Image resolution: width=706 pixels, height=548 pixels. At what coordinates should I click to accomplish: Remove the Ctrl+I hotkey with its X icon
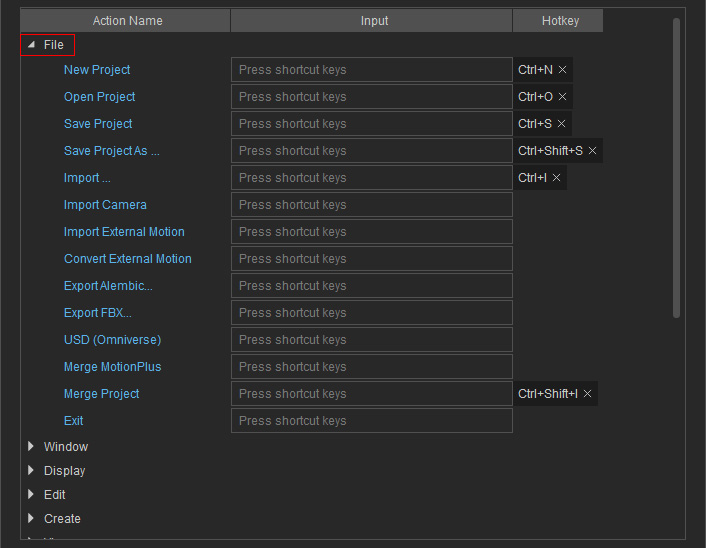557,178
